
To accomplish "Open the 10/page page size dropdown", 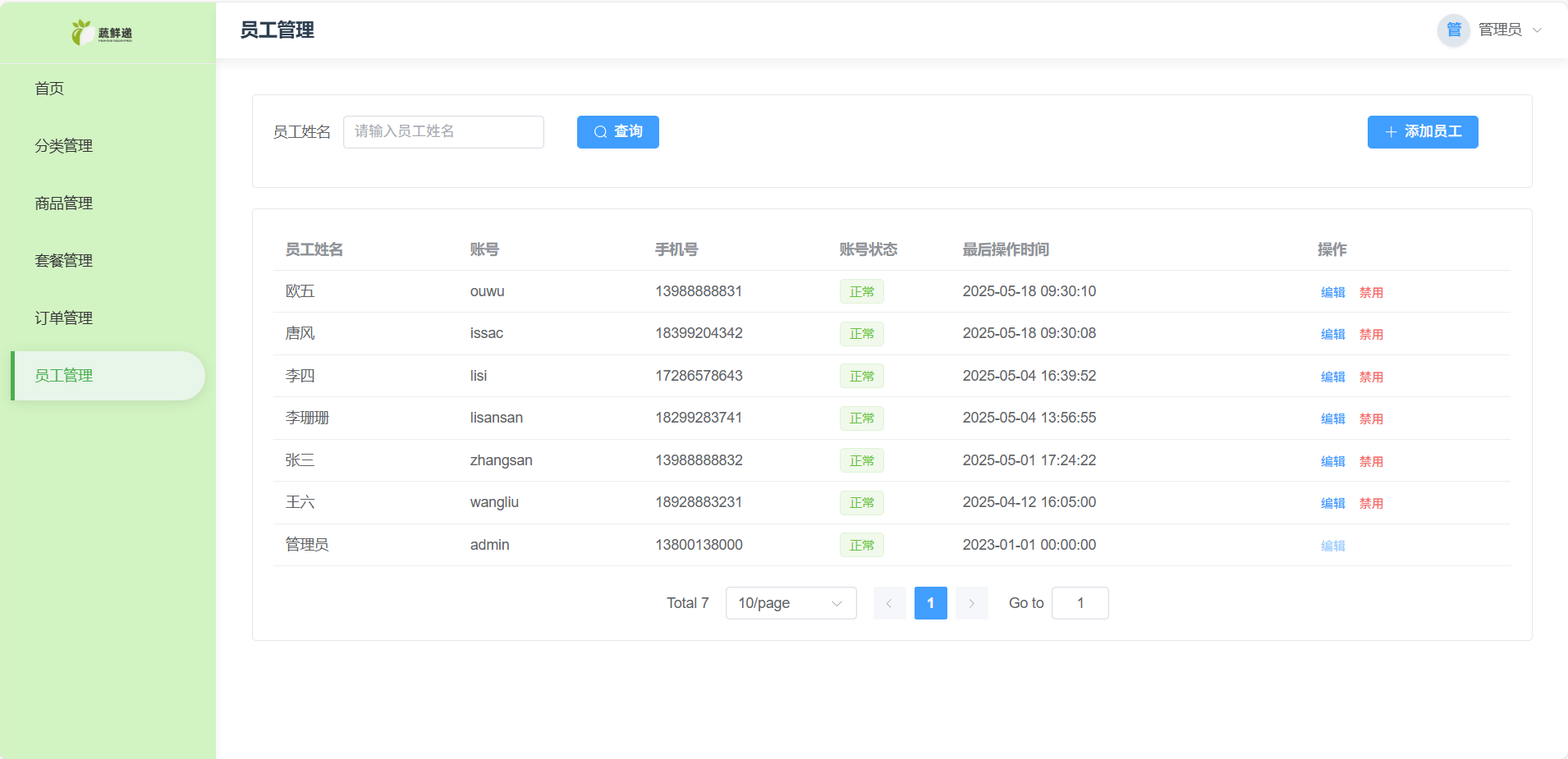I will pos(789,602).
